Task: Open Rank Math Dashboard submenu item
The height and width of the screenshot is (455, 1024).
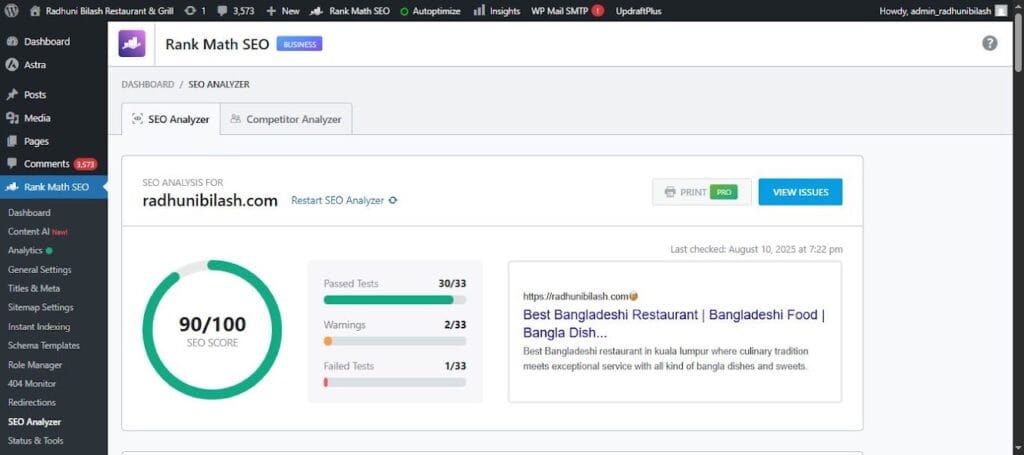Action: pyautogui.click(x=29, y=213)
